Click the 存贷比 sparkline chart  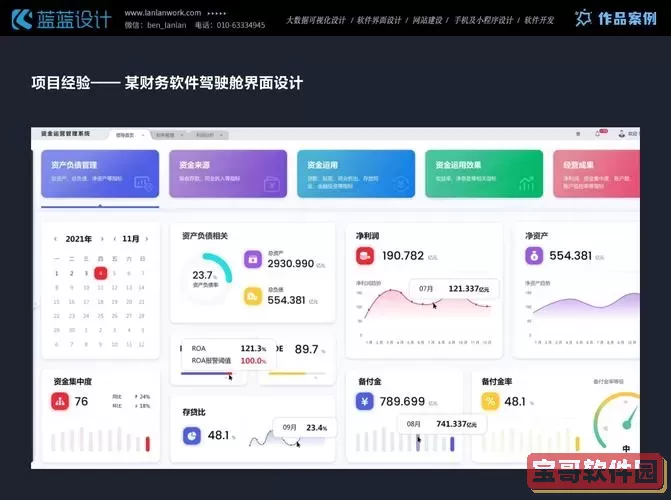pos(287,437)
